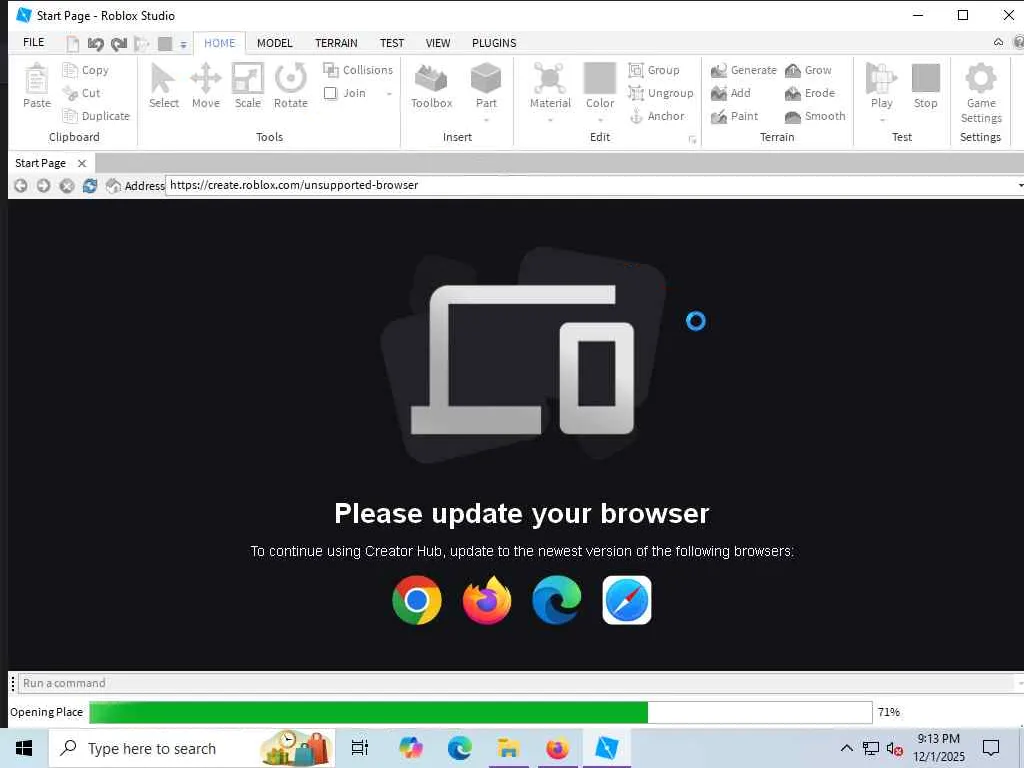The width and height of the screenshot is (1024, 768).
Task: Switch to the TEST ribbon tab
Action: coord(392,42)
